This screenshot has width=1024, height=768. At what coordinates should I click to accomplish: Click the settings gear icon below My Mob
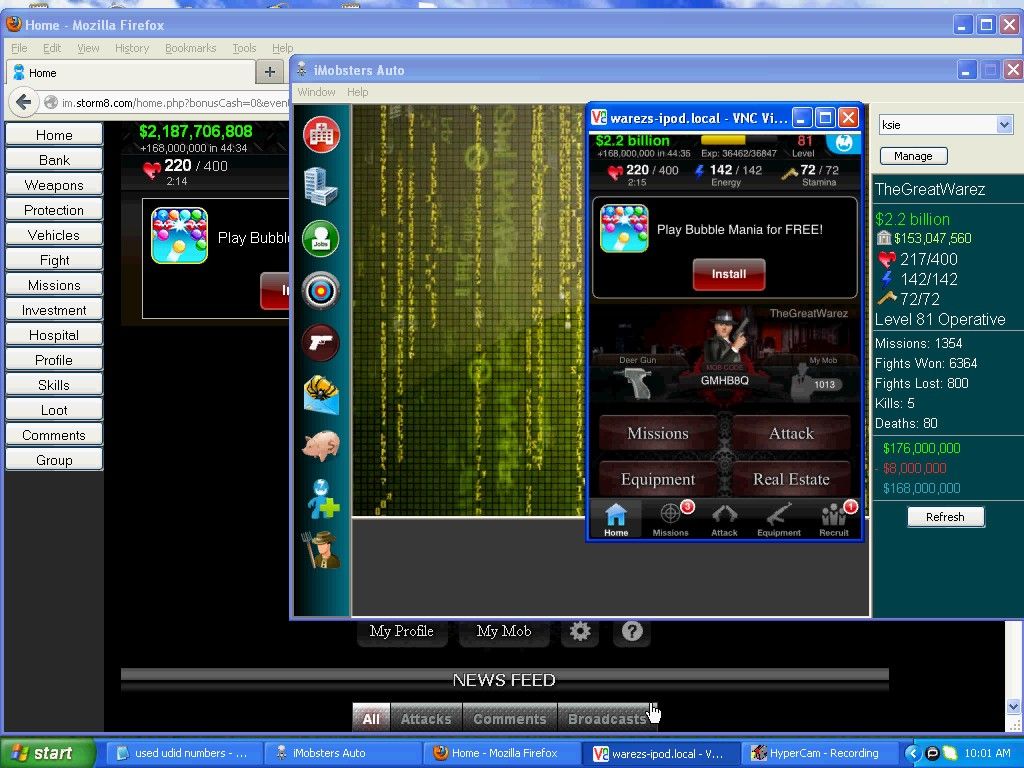(580, 632)
